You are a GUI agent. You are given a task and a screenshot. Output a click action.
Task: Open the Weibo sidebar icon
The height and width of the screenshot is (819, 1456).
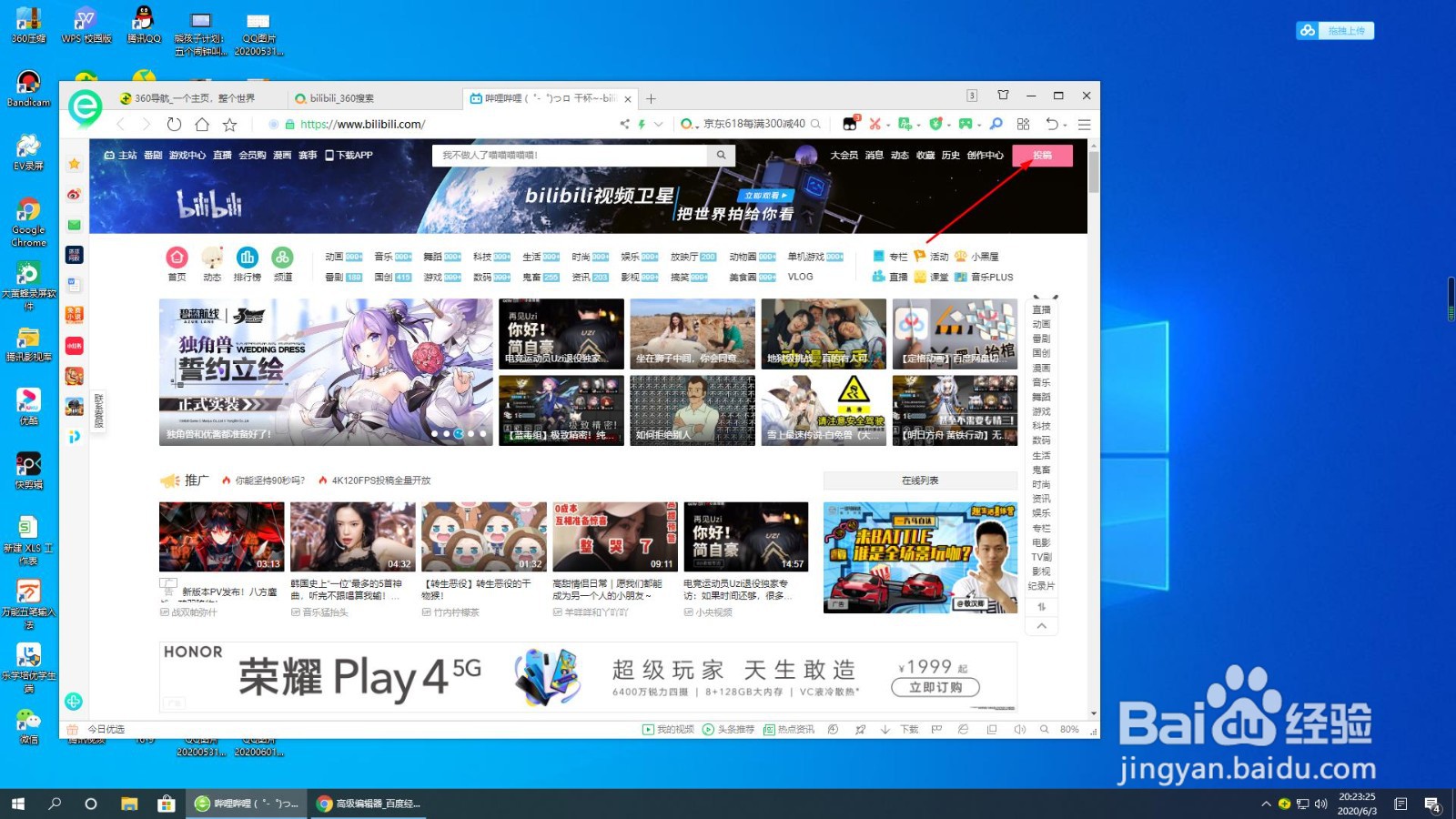click(75, 194)
